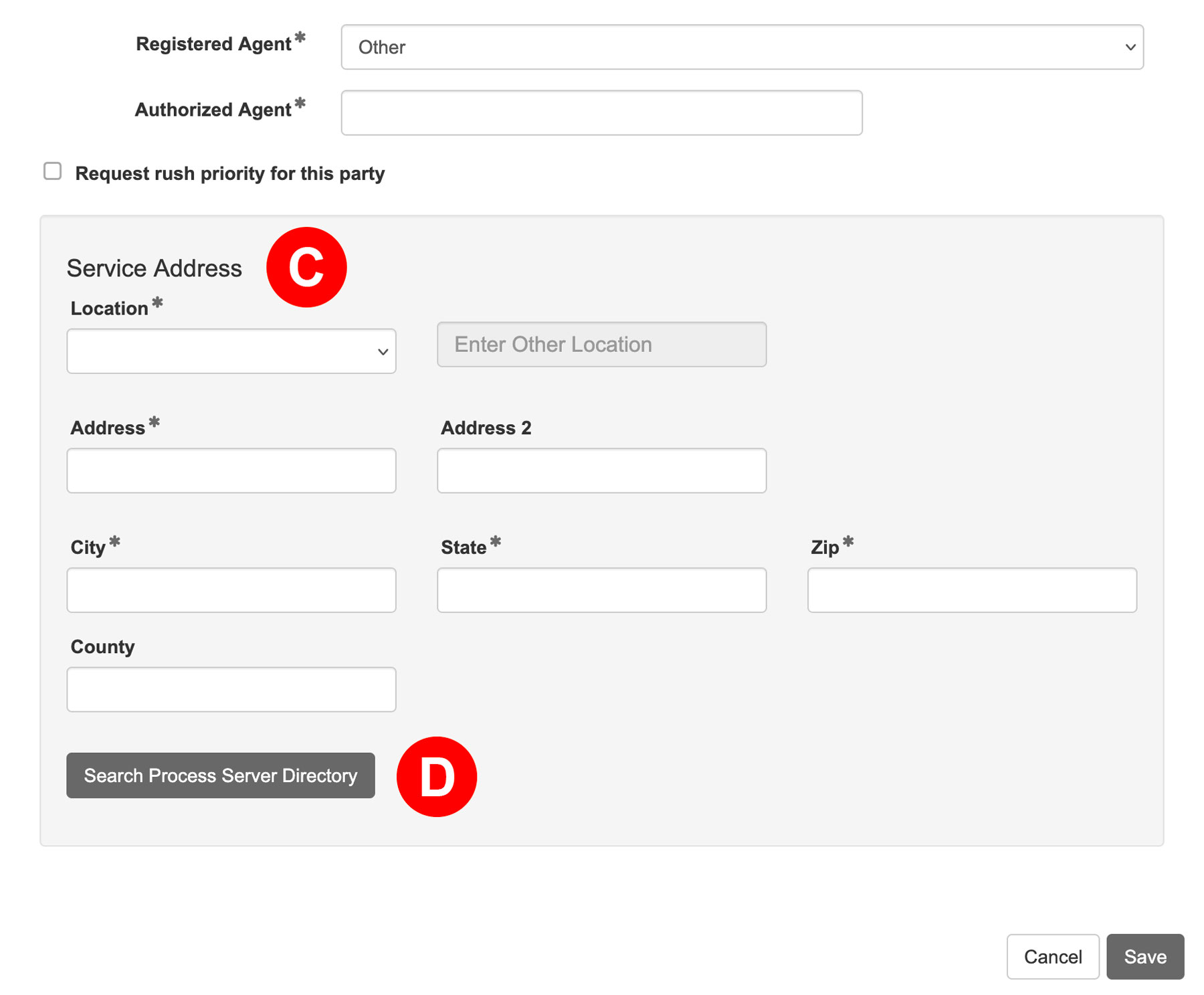Click the 'Request rush priority for this party' label
This screenshot has width=1204, height=995.
pos(229,173)
